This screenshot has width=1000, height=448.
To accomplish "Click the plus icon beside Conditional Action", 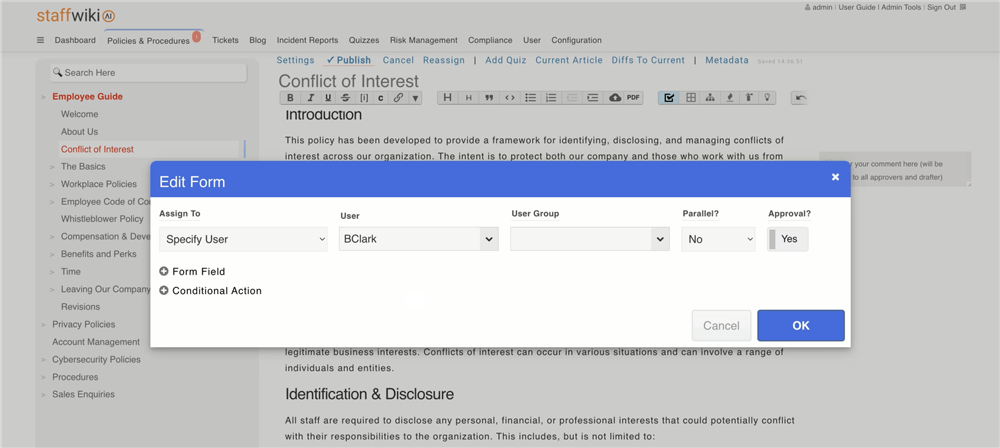I will pyautogui.click(x=164, y=291).
